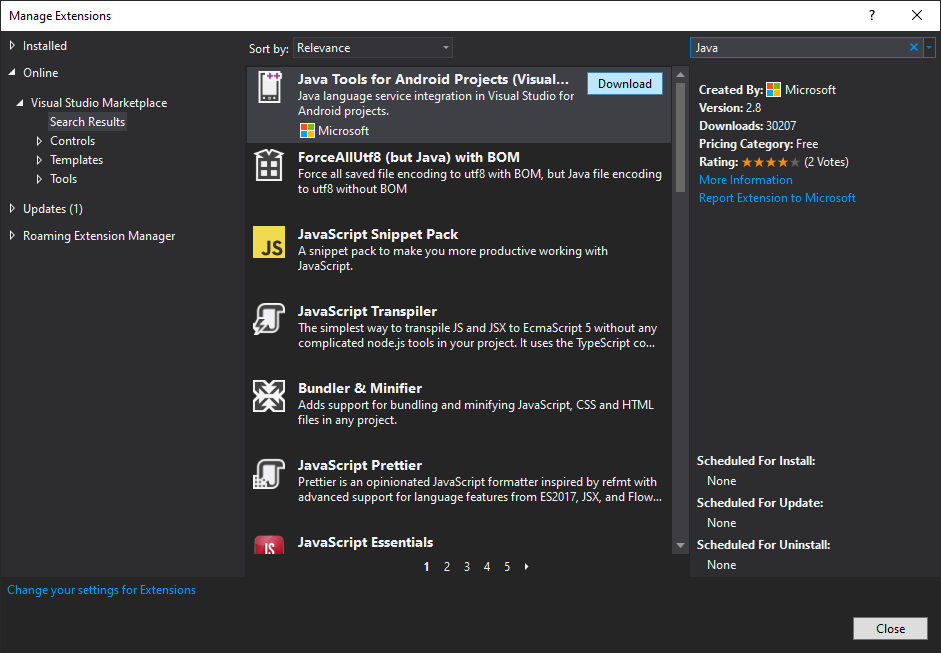
Task: Select Search Results in the tree
Action: [88, 122]
